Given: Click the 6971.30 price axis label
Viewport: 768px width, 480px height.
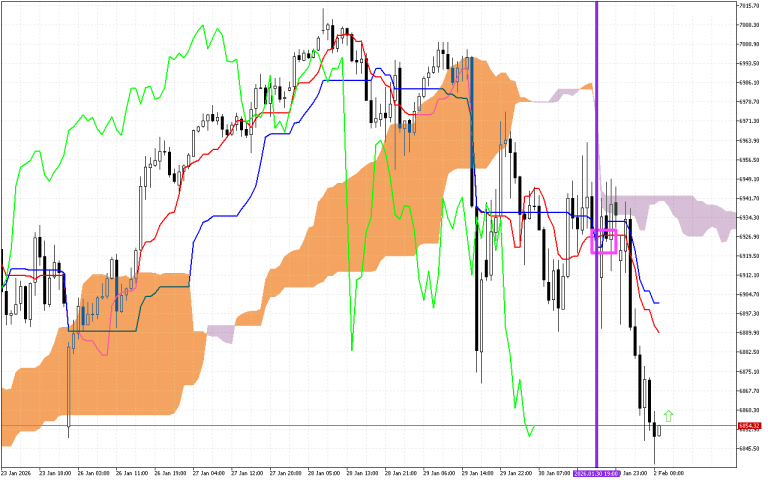Looking at the screenshot, I should [750, 121].
